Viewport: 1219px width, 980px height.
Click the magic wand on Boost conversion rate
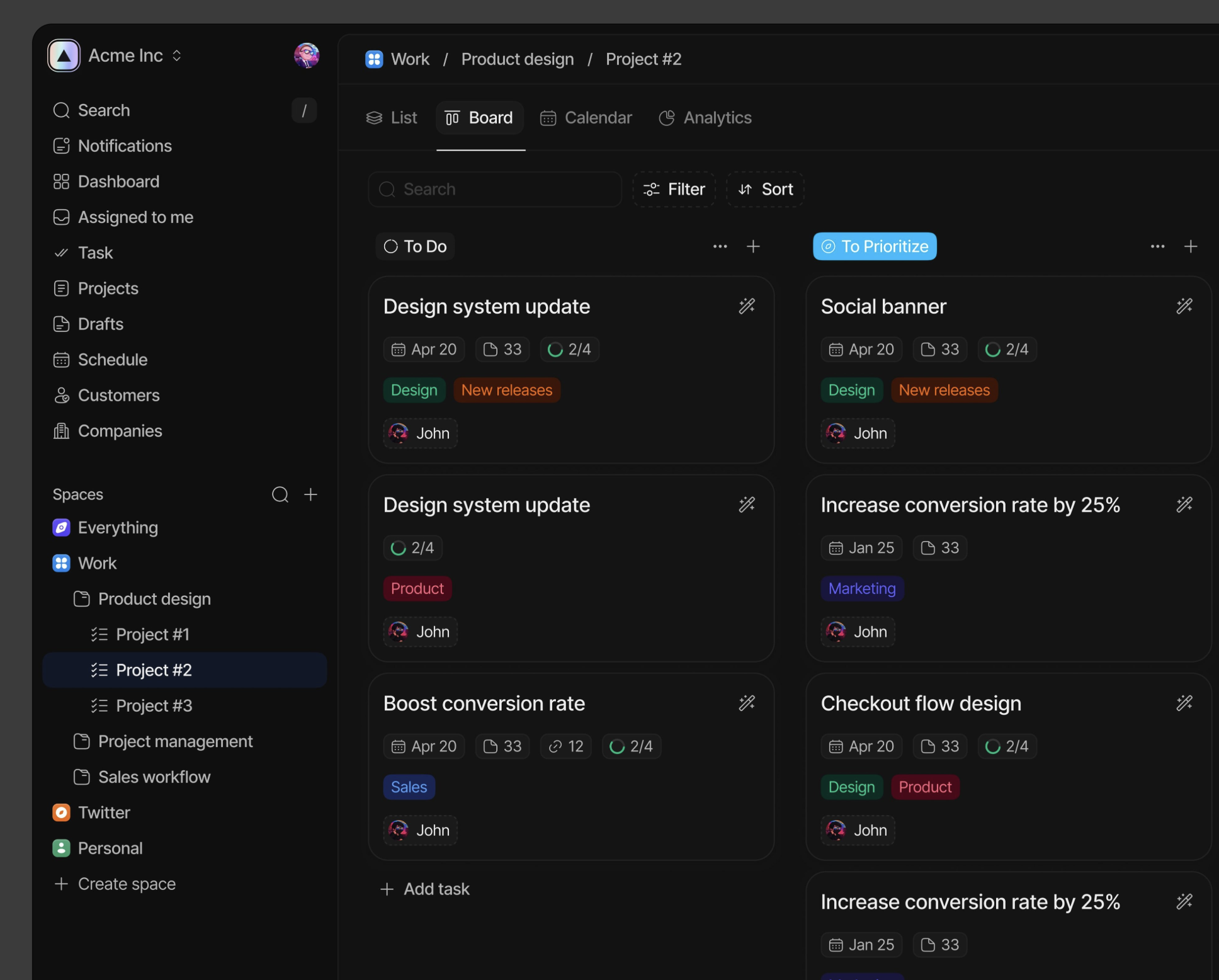[x=747, y=703]
